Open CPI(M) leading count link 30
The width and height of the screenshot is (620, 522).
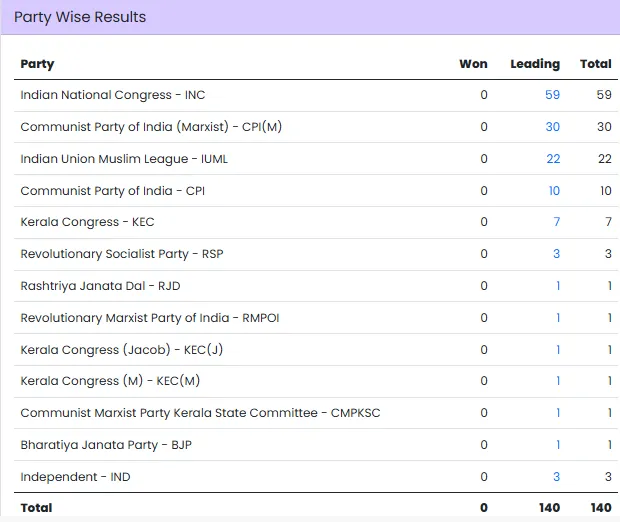point(552,127)
